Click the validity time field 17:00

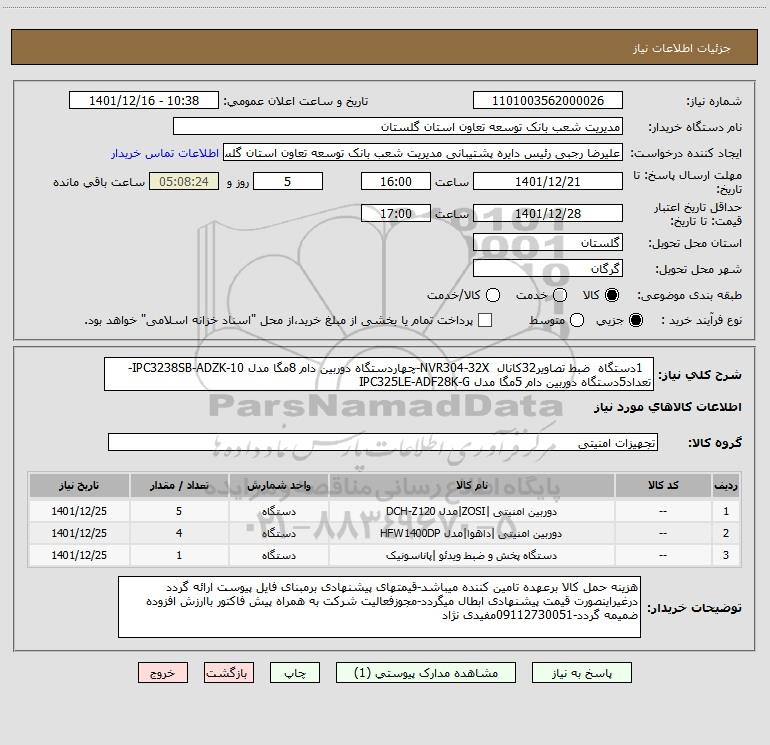396,213
